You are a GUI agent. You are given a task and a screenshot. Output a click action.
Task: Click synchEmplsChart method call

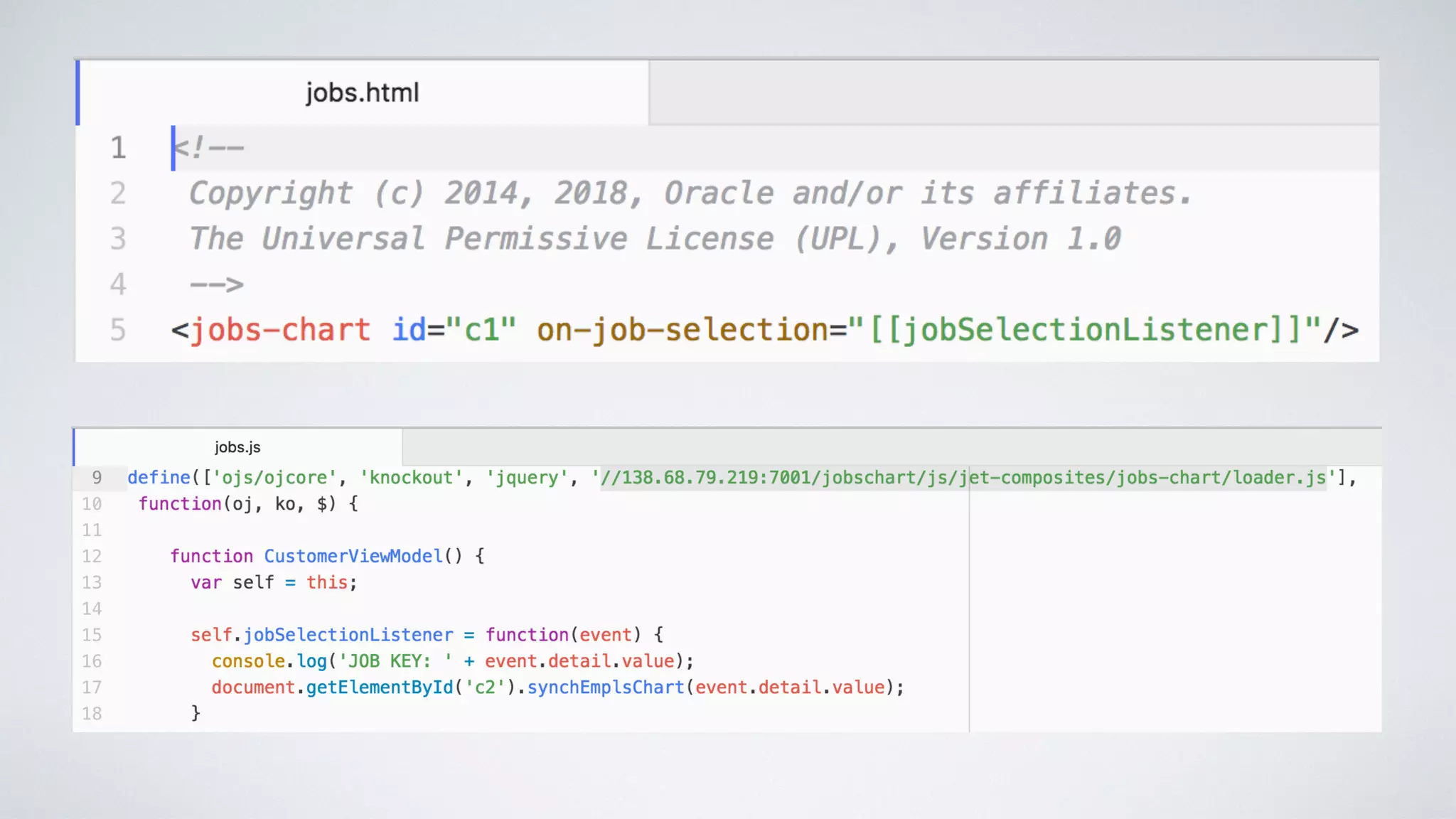pos(606,687)
